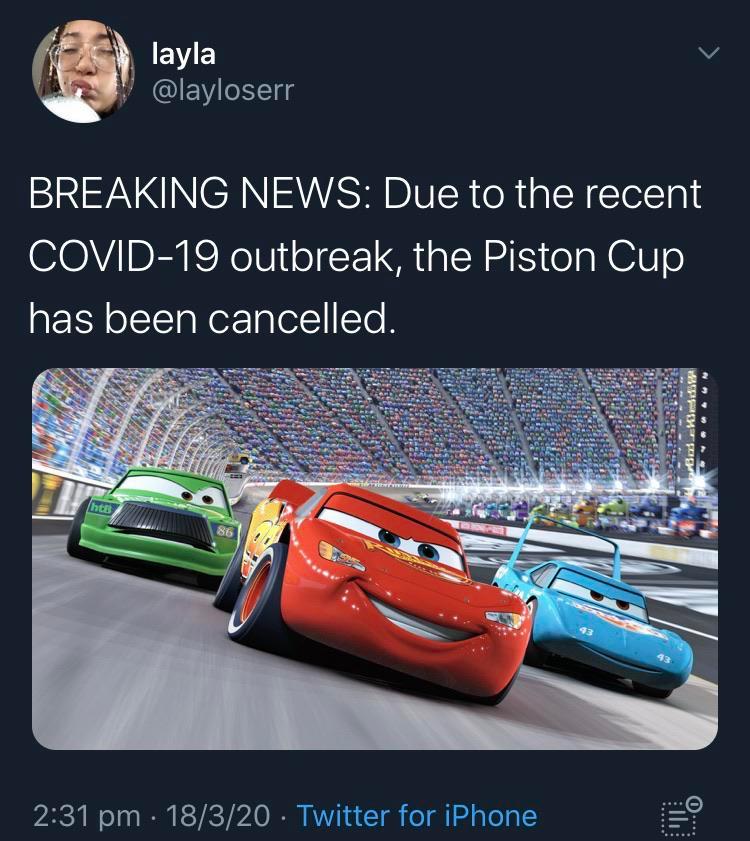Open layla's profile picture avatar
The image size is (750, 841).
(83, 71)
